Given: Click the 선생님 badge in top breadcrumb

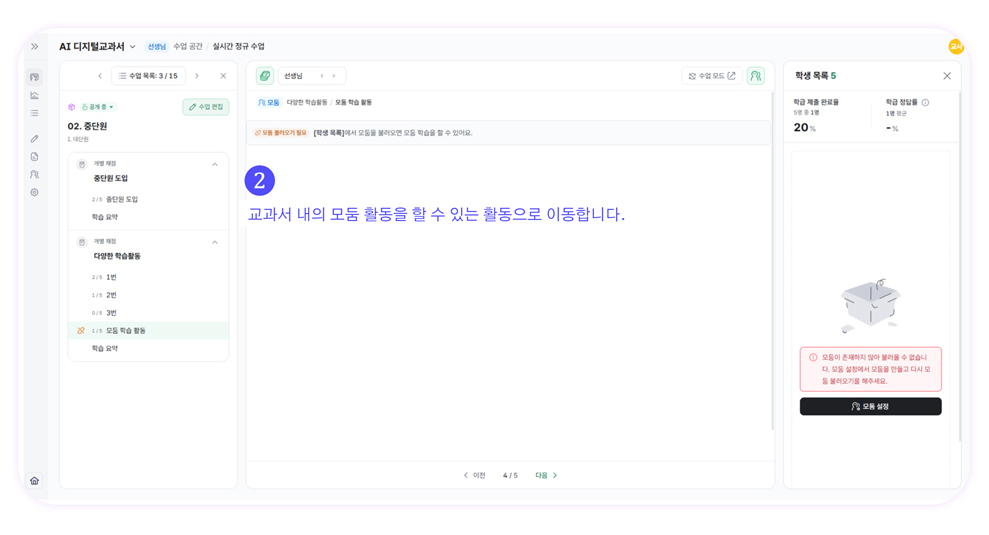Looking at the screenshot, I should [x=156, y=47].
